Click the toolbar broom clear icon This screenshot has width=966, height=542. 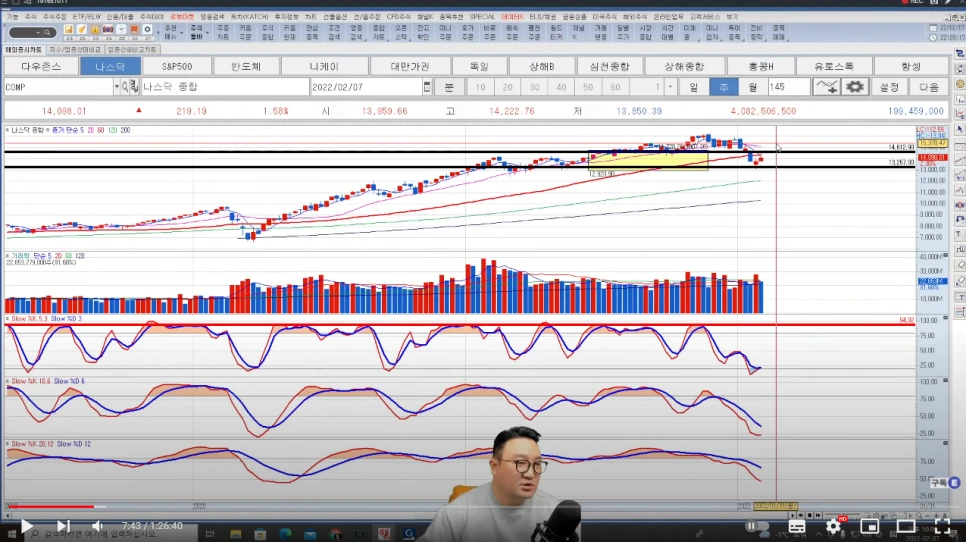pyautogui.click(x=81, y=30)
